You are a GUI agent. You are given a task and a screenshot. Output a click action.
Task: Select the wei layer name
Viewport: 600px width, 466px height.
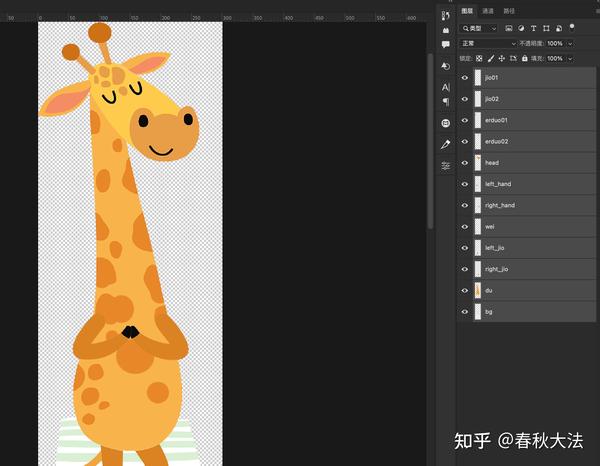[489, 226]
